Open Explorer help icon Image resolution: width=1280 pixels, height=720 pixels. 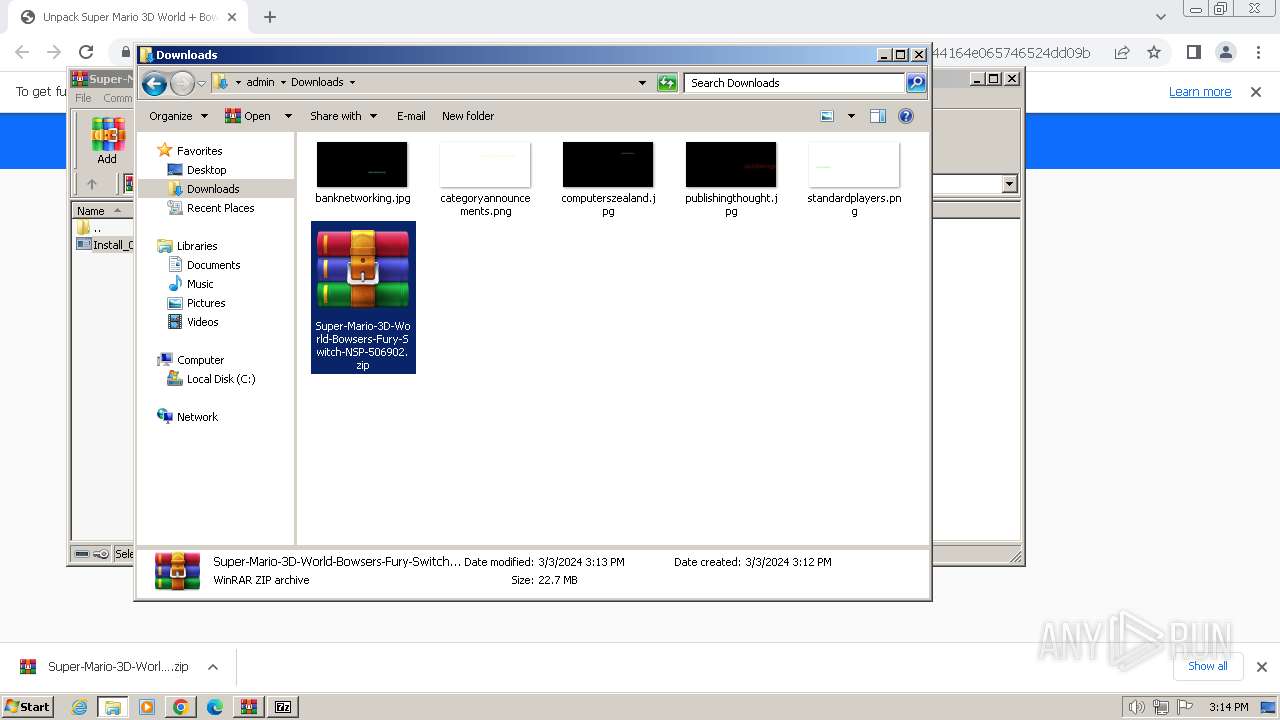(x=906, y=116)
